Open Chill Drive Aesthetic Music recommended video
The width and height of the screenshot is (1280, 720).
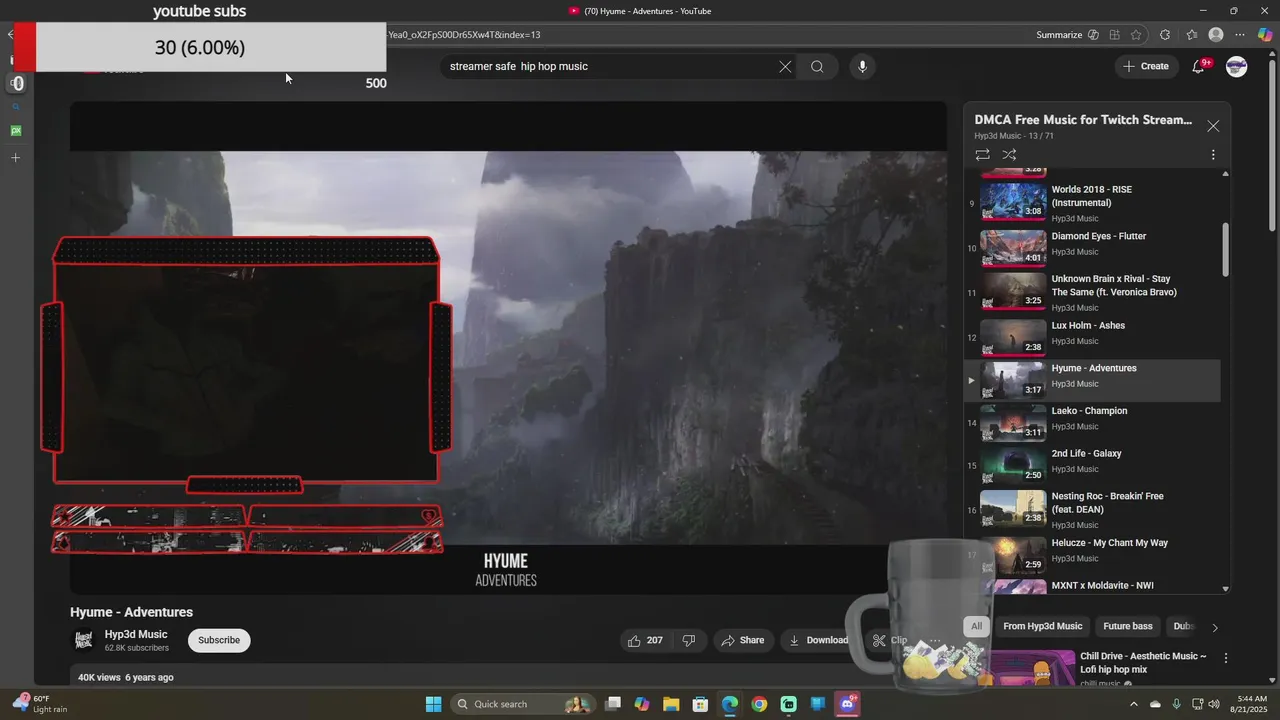click(x=1143, y=663)
